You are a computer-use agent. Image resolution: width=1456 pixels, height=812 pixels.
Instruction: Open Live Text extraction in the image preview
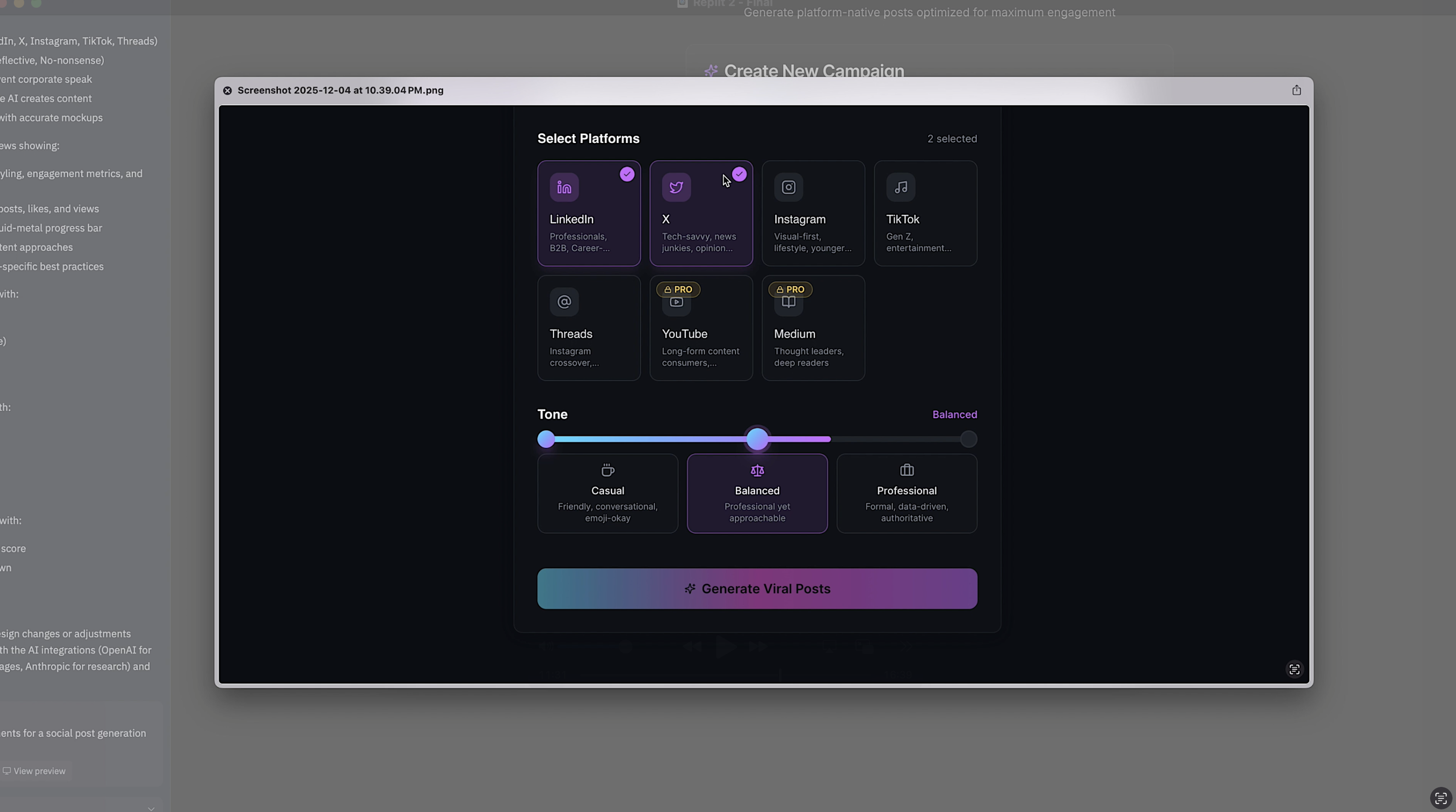pos(1294,669)
